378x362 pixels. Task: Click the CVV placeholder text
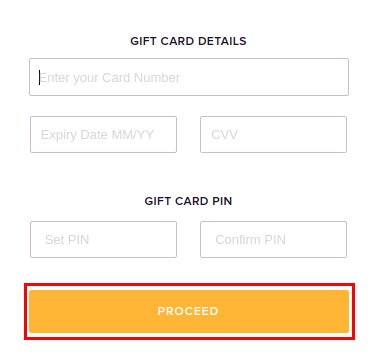(x=225, y=135)
